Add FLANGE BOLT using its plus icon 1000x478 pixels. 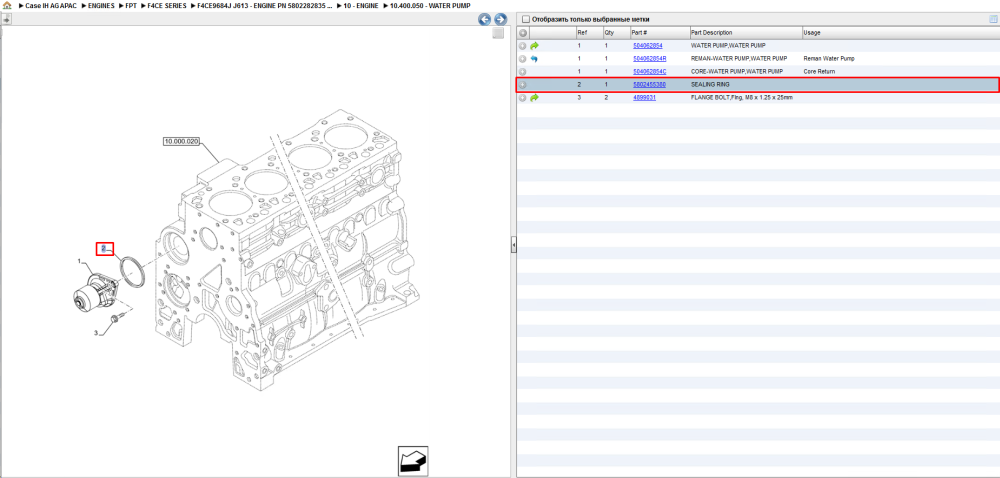pyautogui.click(x=523, y=98)
